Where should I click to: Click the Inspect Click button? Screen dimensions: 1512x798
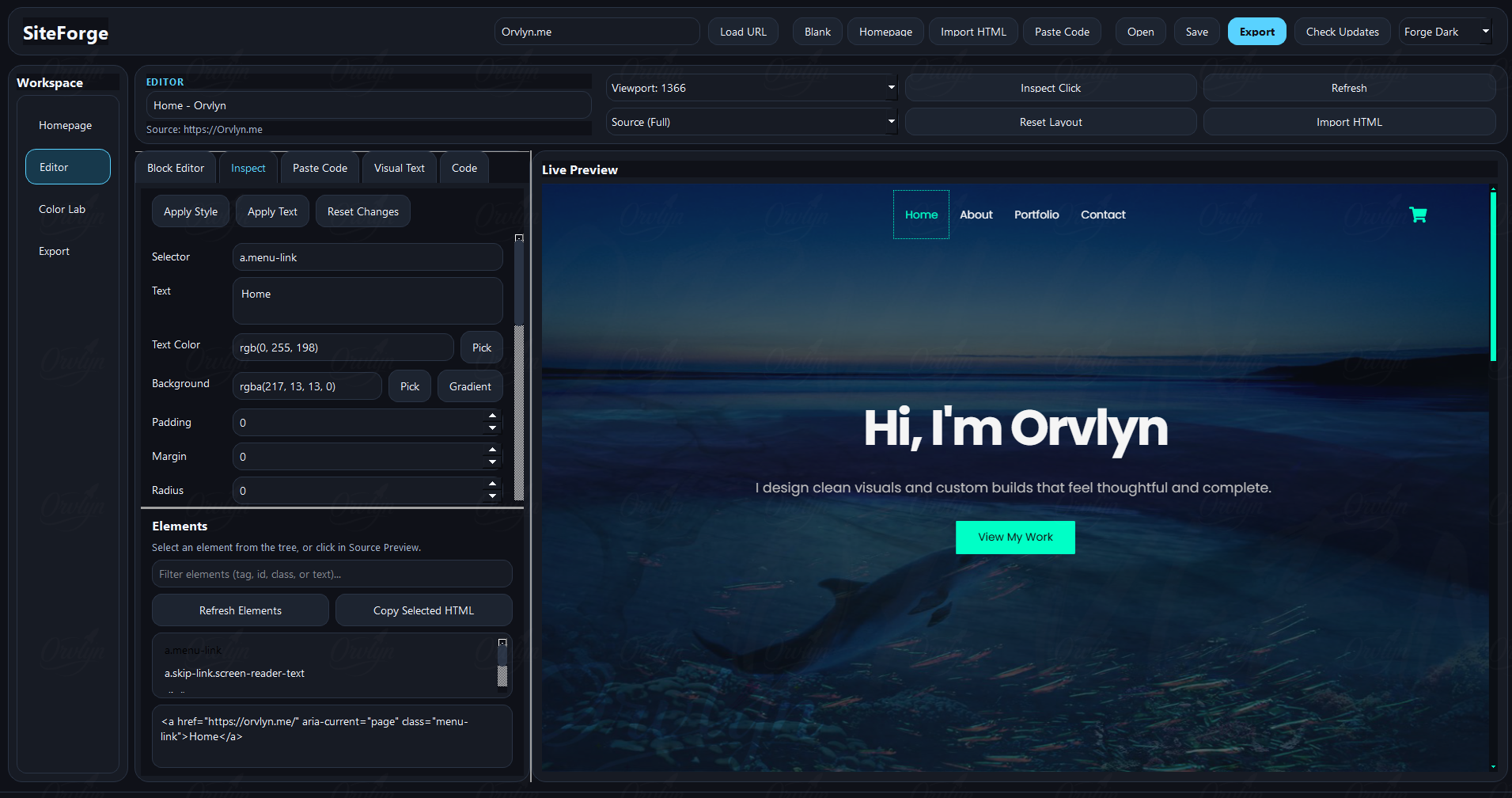[x=1050, y=88]
